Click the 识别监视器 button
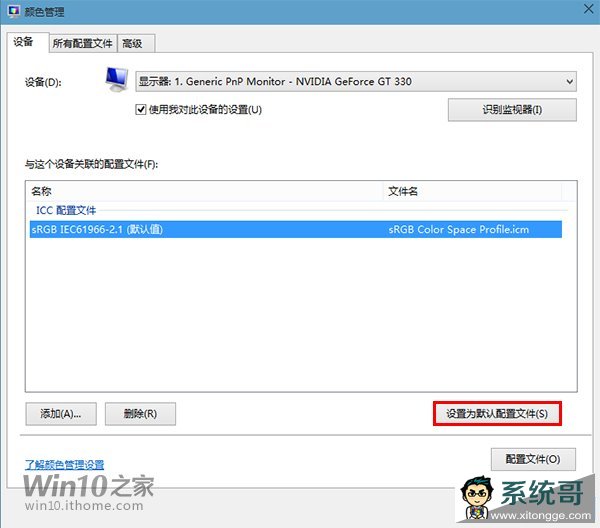Viewport: 600px width, 528px height. 512,110
